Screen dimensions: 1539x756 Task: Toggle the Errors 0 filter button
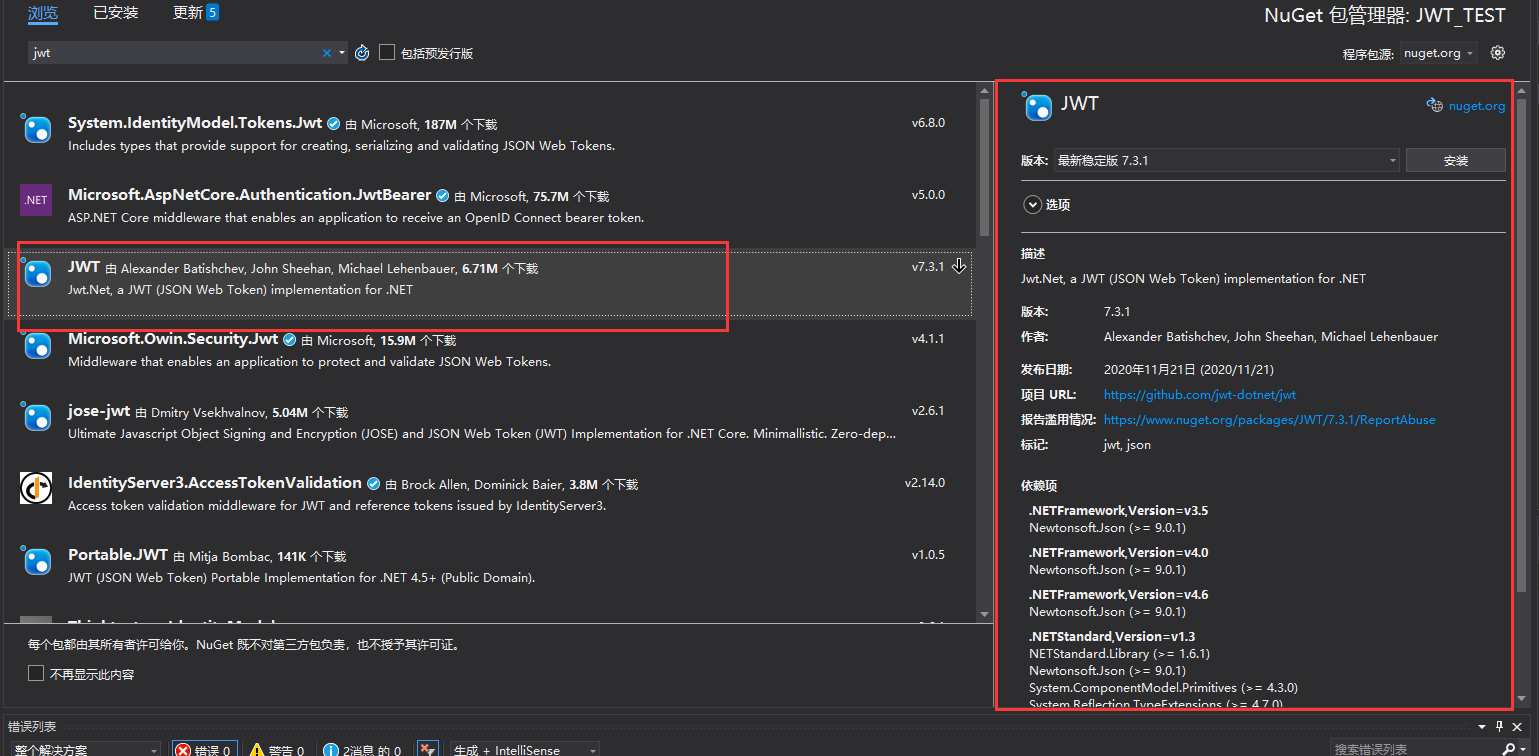204,749
